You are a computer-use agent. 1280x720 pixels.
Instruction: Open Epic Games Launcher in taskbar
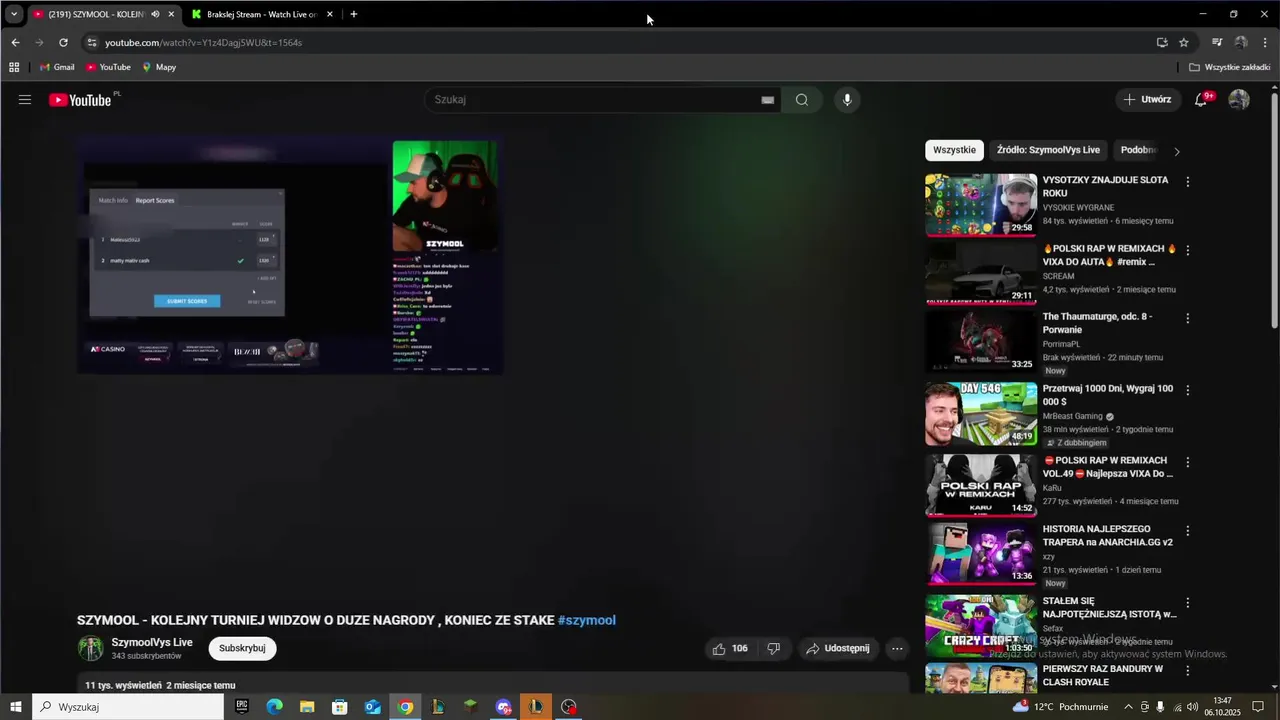241,707
